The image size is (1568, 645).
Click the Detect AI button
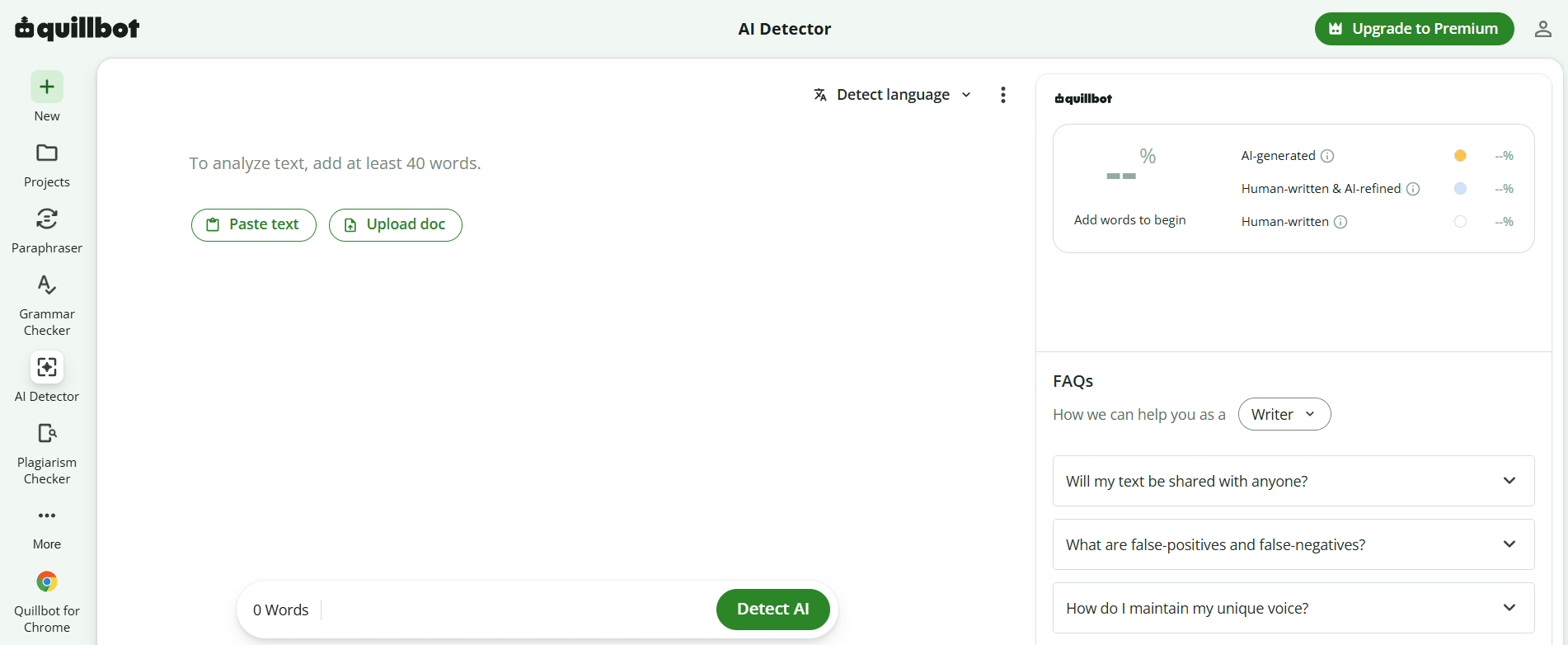coord(773,609)
